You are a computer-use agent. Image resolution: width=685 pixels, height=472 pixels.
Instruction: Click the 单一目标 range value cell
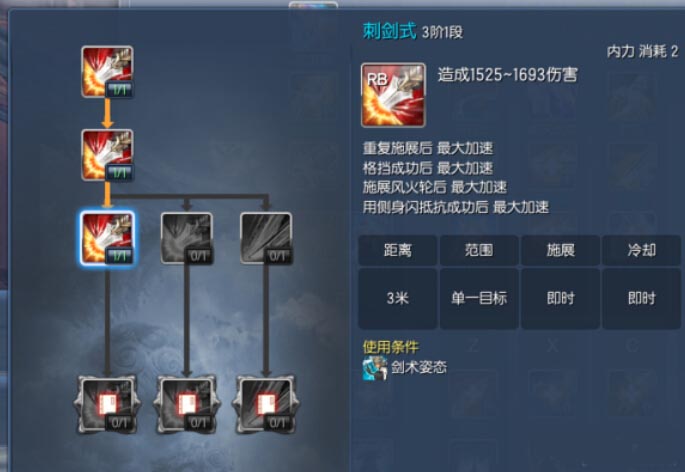pos(479,298)
